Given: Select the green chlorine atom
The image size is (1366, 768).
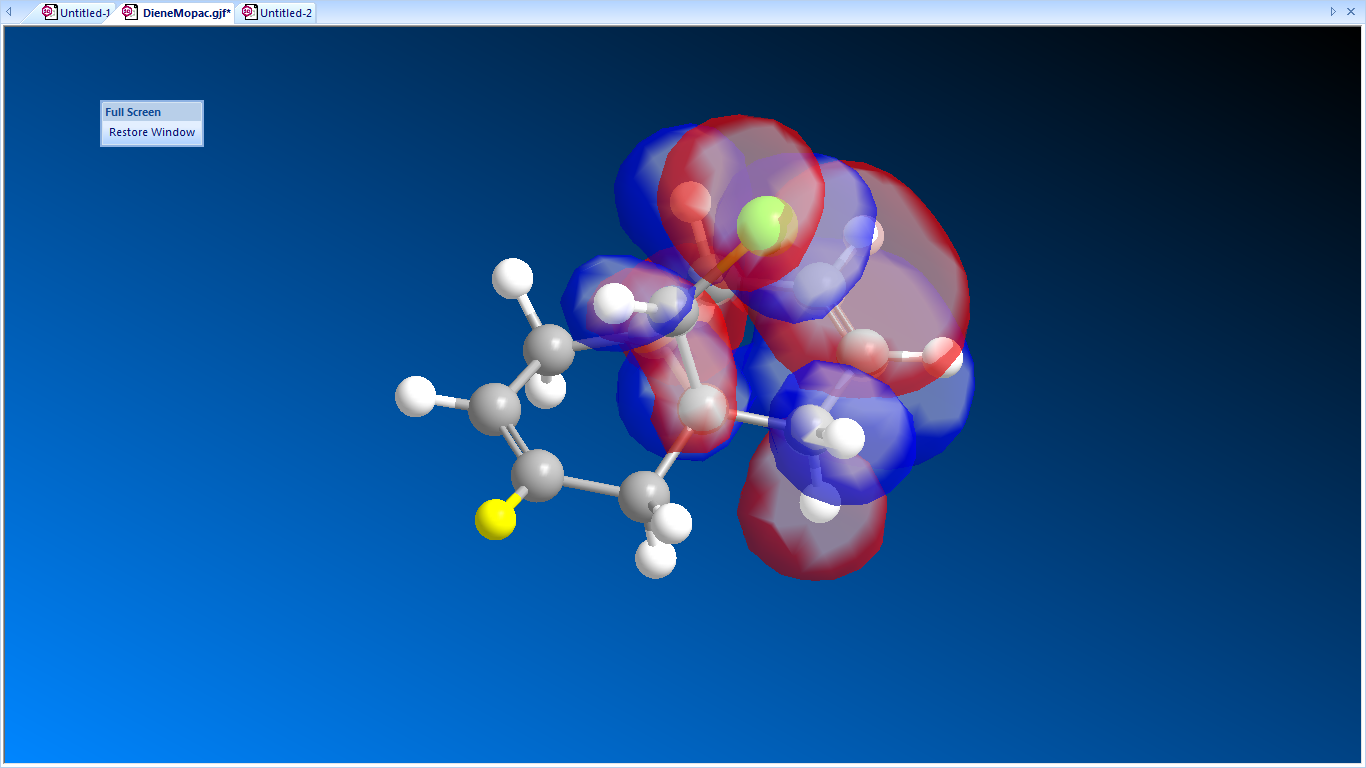Looking at the screenshot, I should click(x=767, y=224).
